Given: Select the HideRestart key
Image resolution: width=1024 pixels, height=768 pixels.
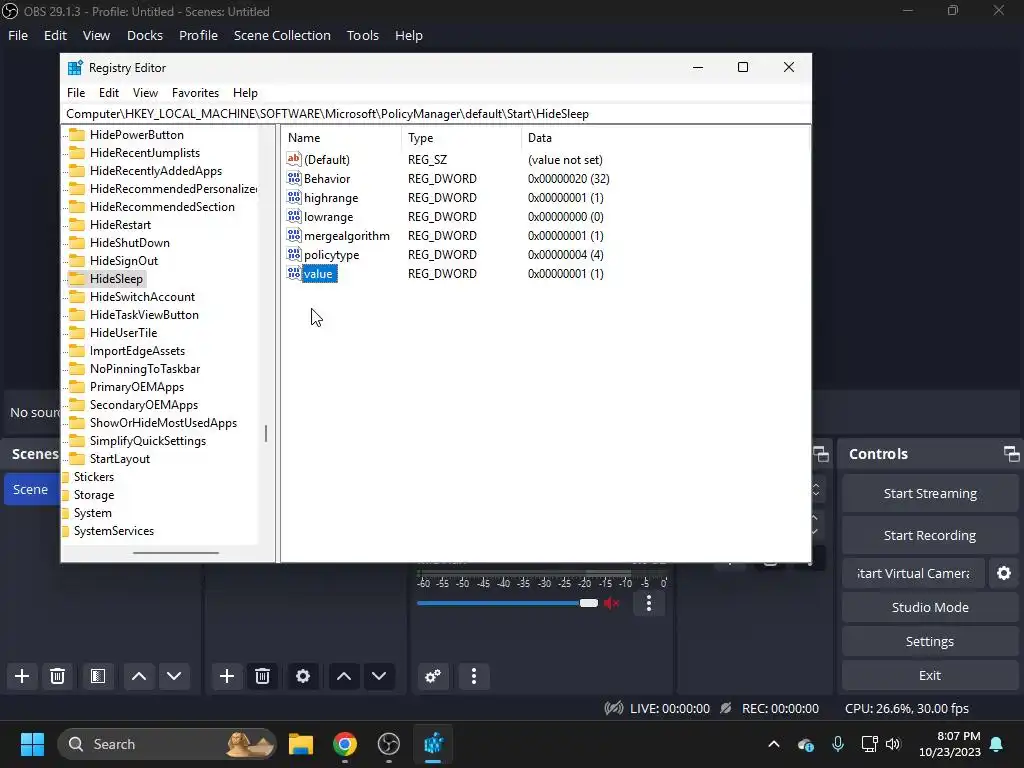Looking at the screenshot, I should point(120,225).
